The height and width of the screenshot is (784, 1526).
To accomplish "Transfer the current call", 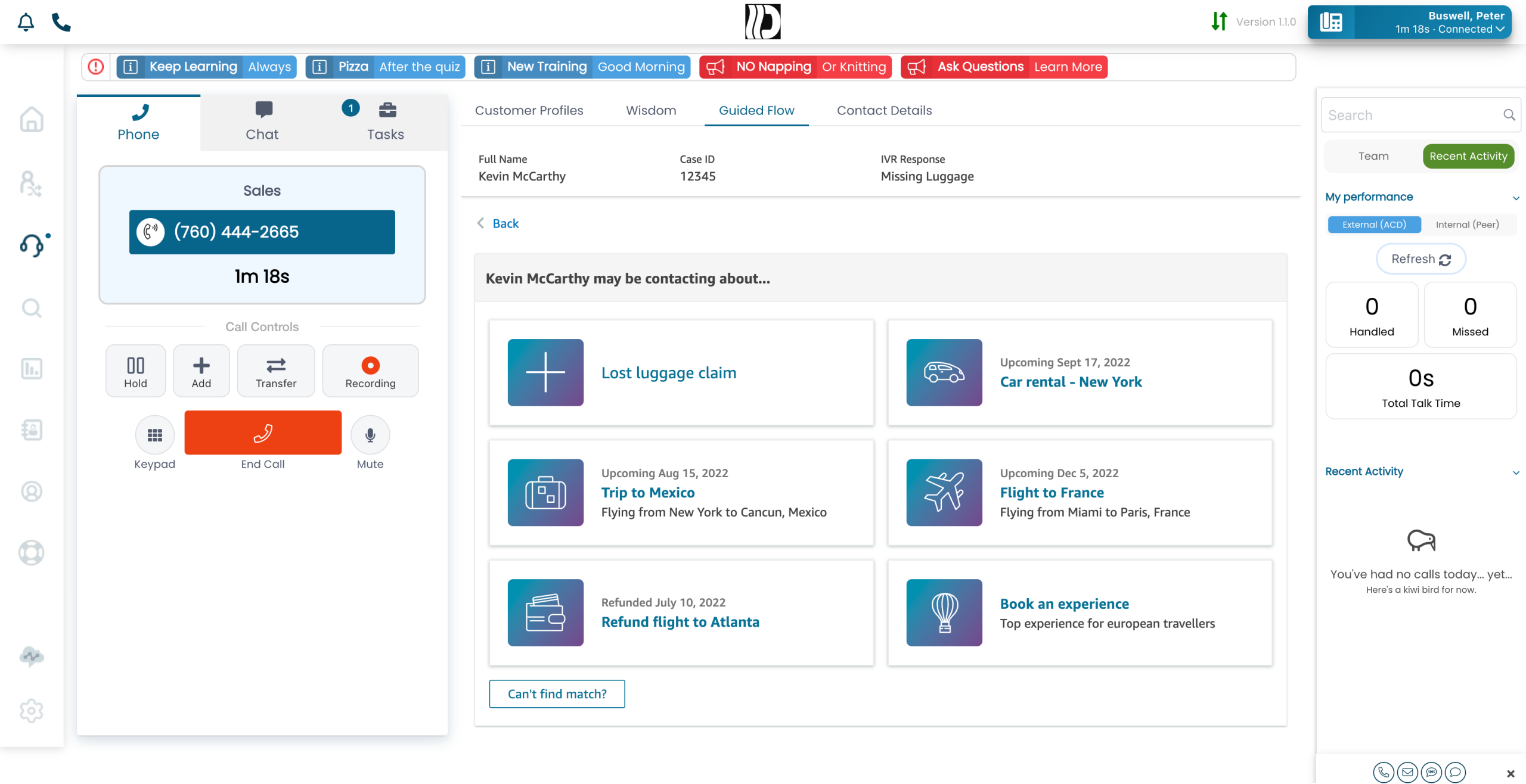I will (276, 371).
